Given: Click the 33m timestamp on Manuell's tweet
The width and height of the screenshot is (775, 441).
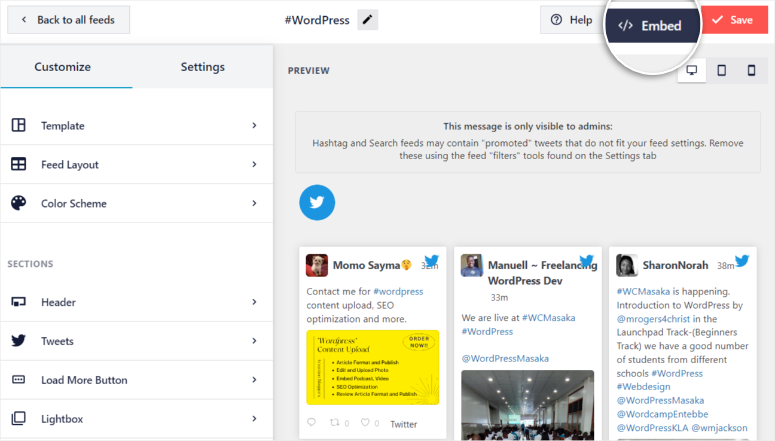Looking at the screenshot, I should click(x=499, y=298).
